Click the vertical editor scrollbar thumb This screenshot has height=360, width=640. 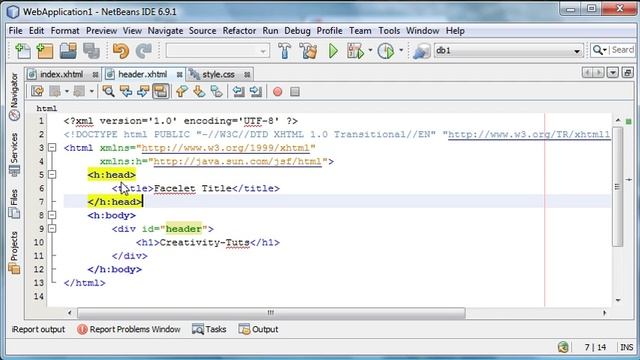618,187
